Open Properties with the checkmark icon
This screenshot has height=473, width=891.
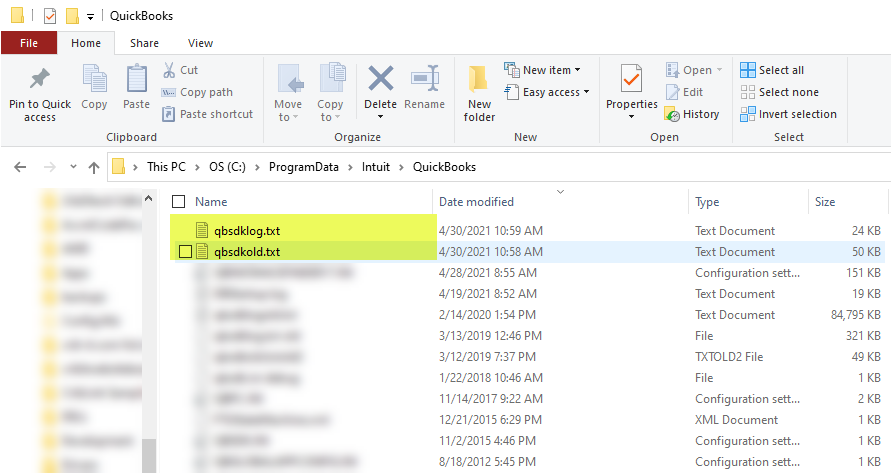tap(631, 78)
